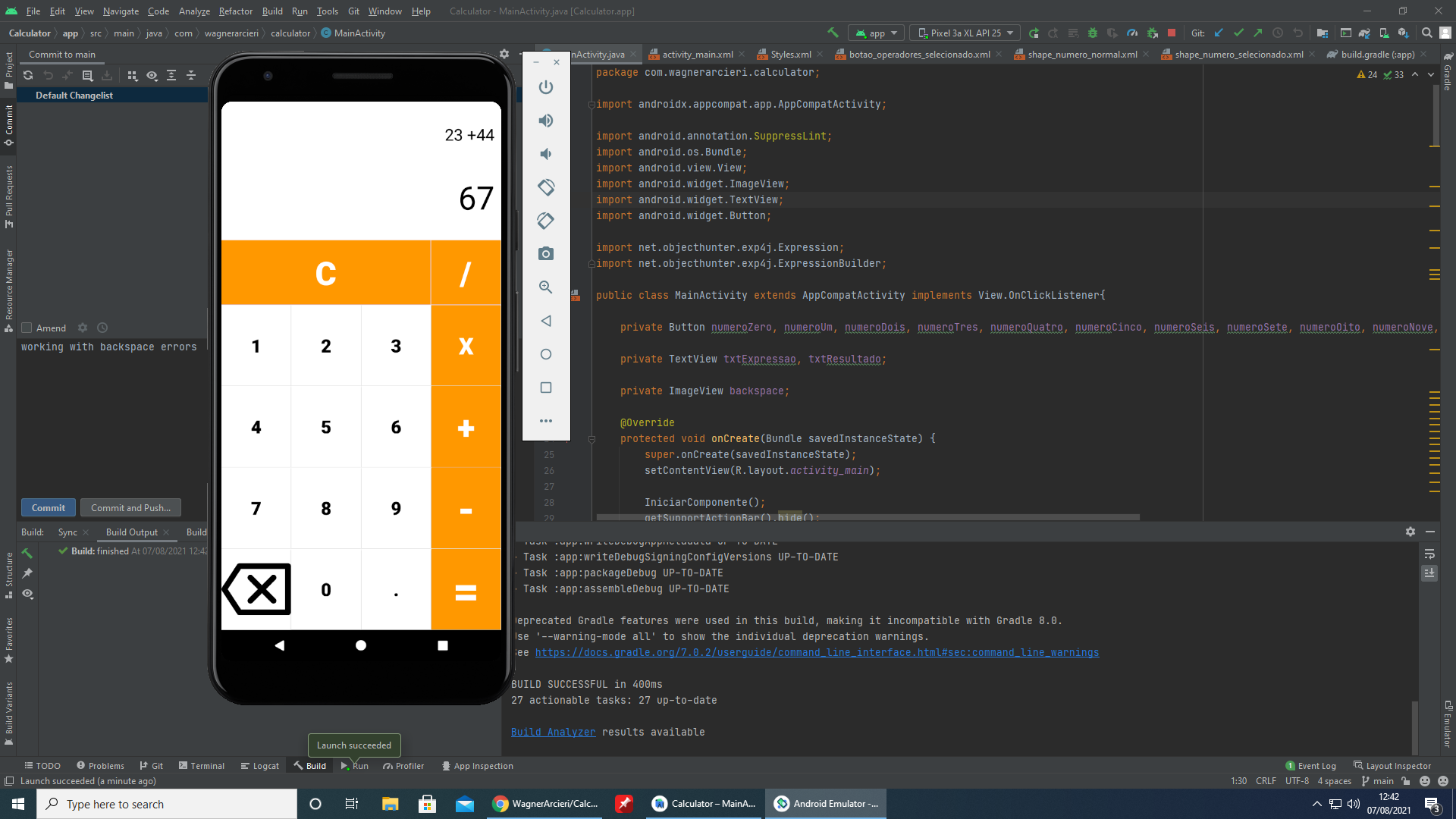Toggle the eye preview icon in Commit toolbar
The image size is (1456, 819).
tap(152, 75)
